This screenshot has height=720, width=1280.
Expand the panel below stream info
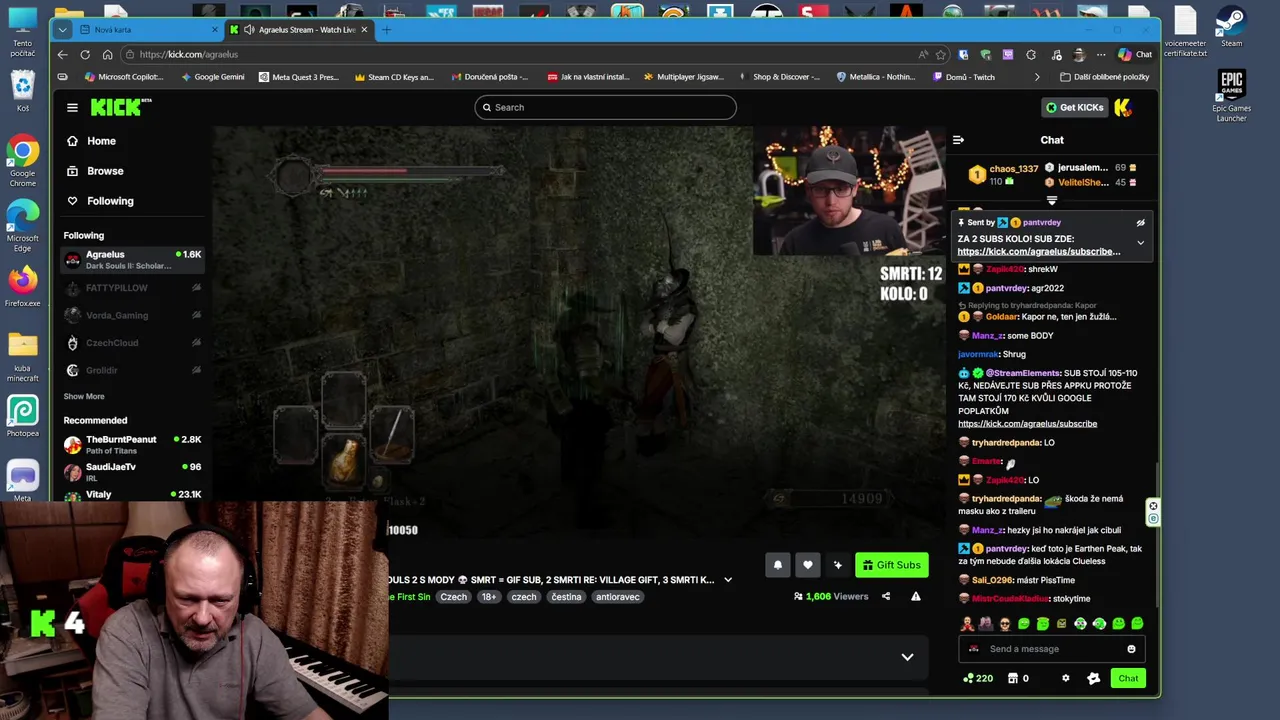tap(907, 657)
